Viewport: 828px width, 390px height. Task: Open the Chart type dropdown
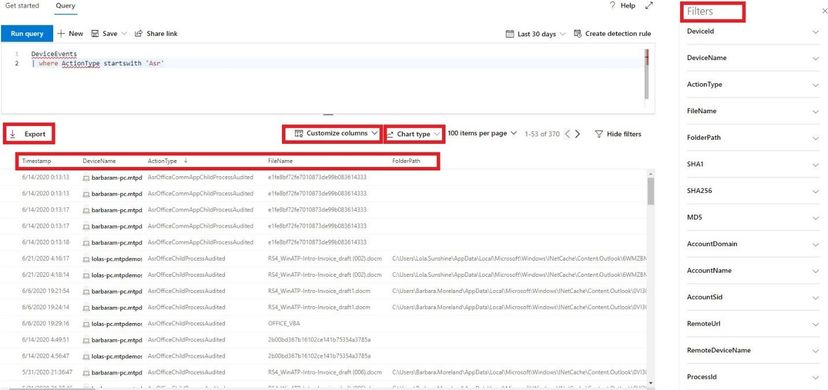413,134
